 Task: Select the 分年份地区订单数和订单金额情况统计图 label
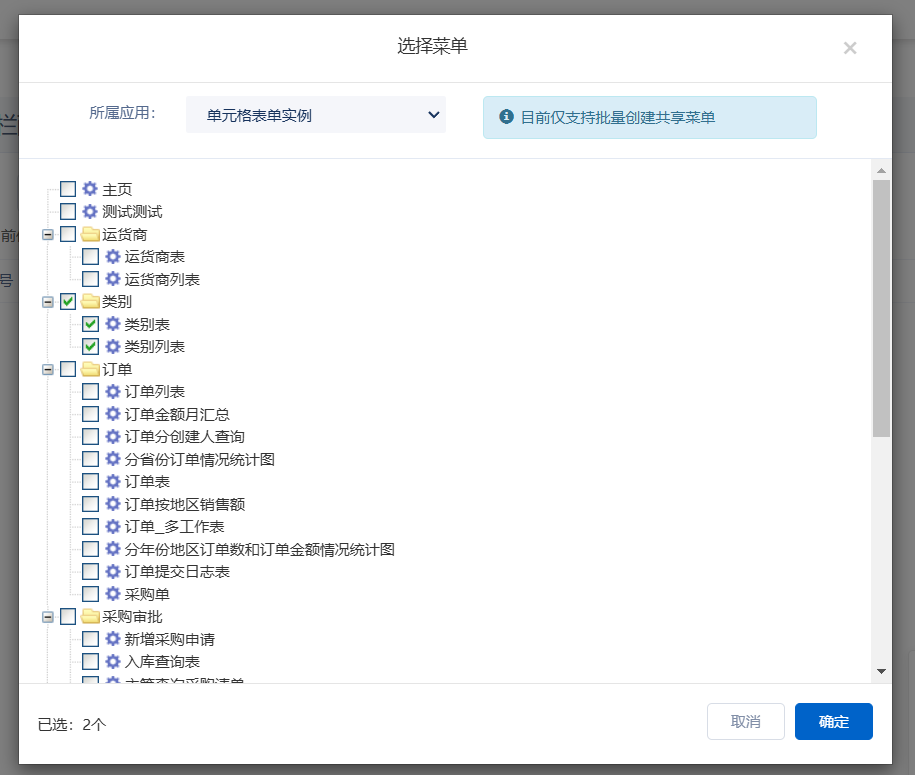click(260, 549)
